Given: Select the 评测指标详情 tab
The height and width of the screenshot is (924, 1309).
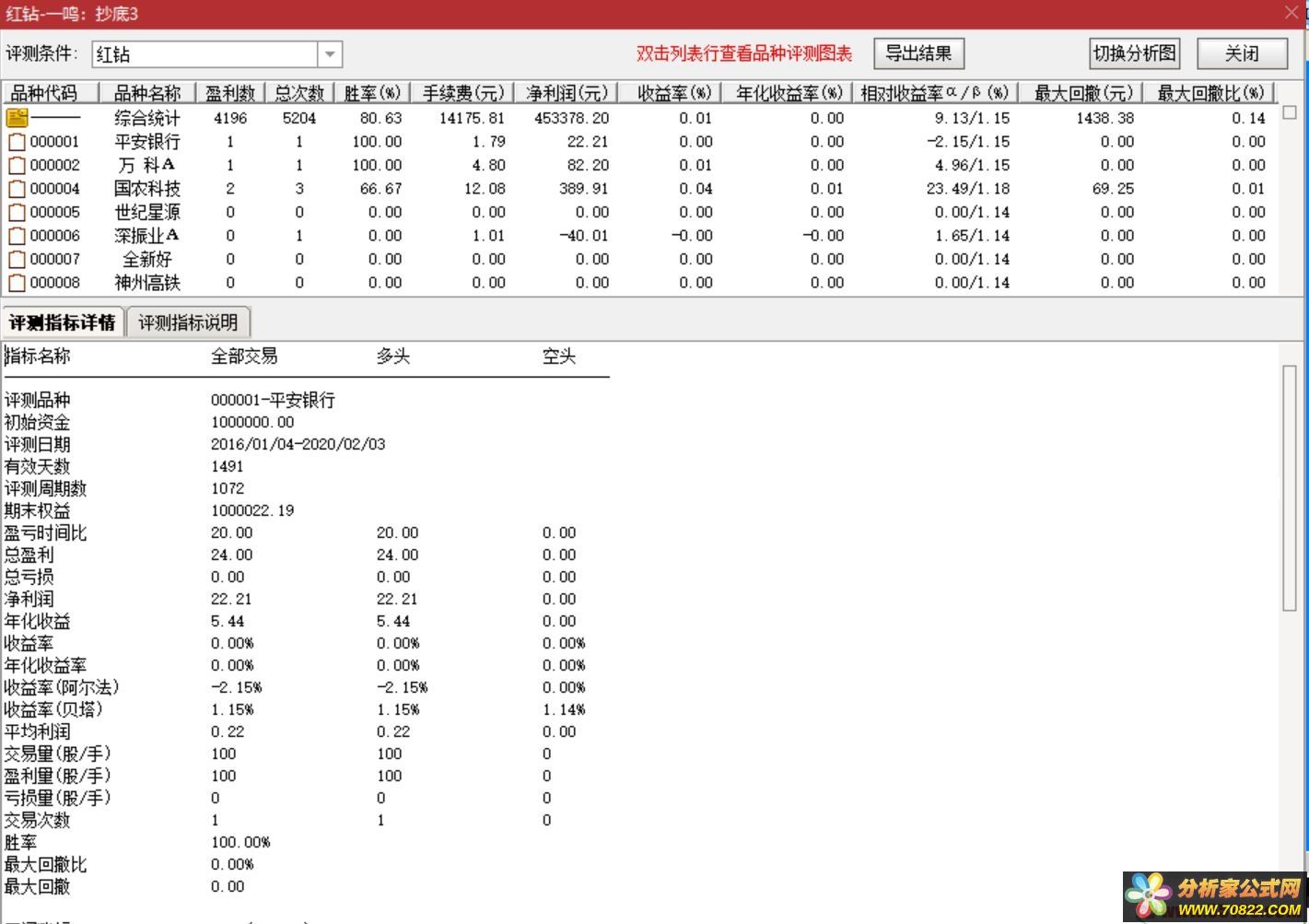Looking at the screenshot, I should click(x=64, y=322).
